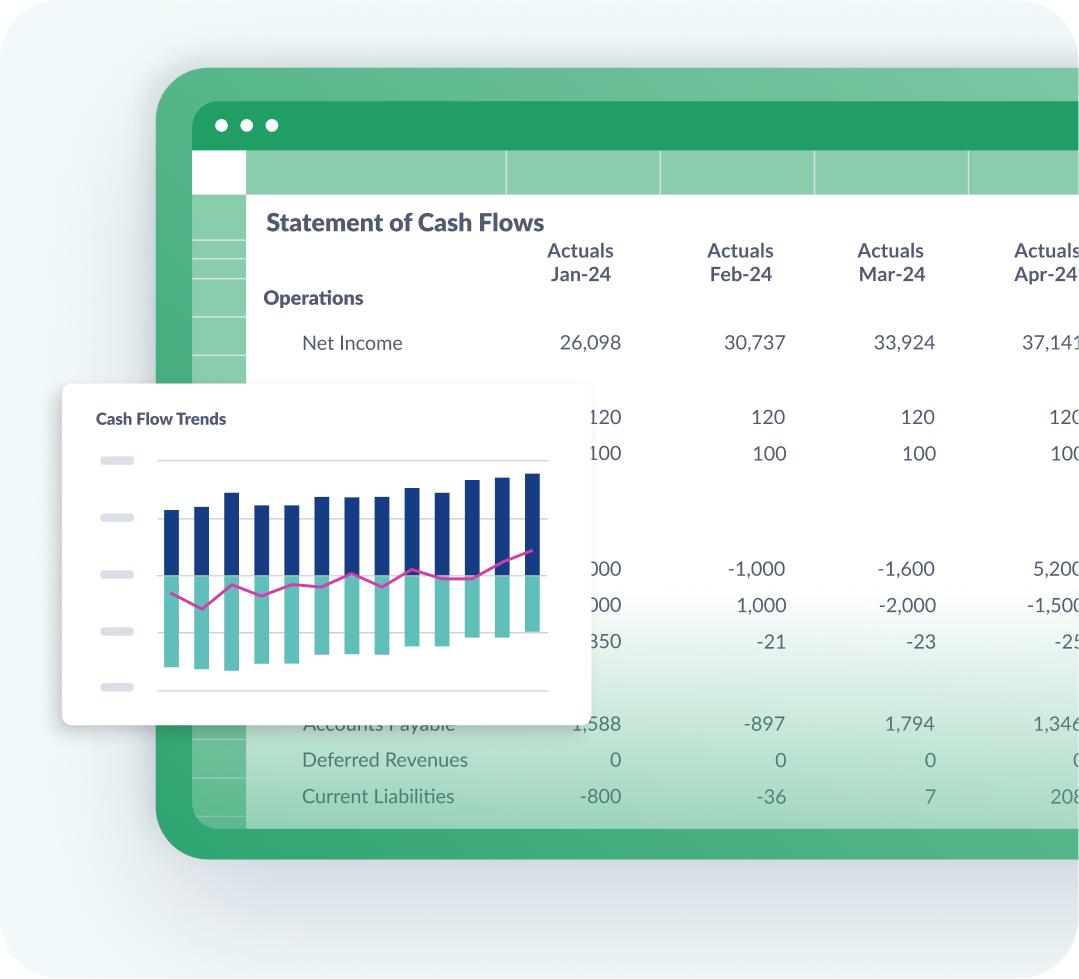The width and height of the screenshot is (1079, 979).
Task: Select Net Income value 33,924
Action: click(904, 343)
